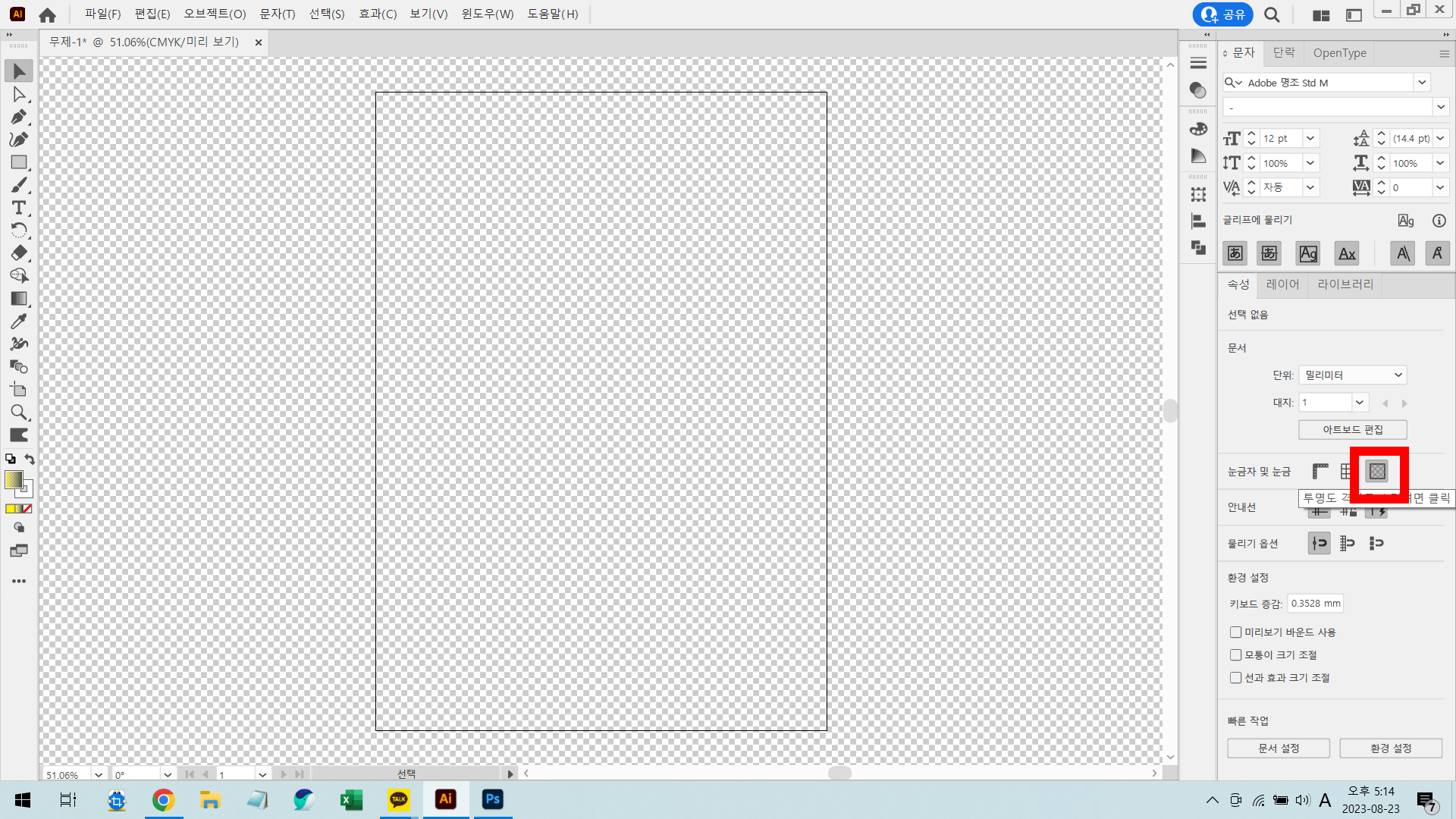Select the Pen tool
The width and height of the screenshot is (1456, 819).
pyautogui.click(x=19, y=117)
